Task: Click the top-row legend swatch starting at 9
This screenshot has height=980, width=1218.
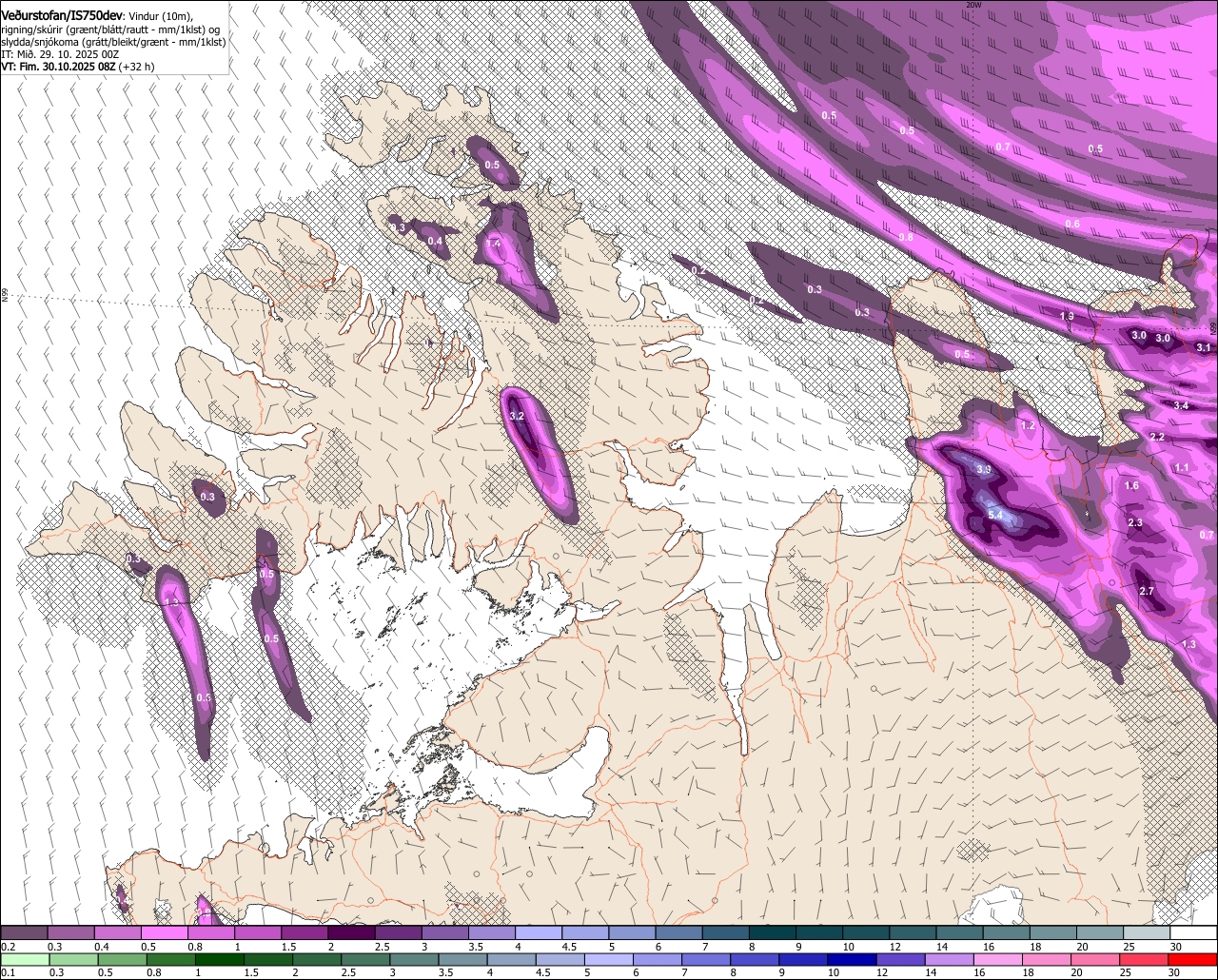Action: 819,932
